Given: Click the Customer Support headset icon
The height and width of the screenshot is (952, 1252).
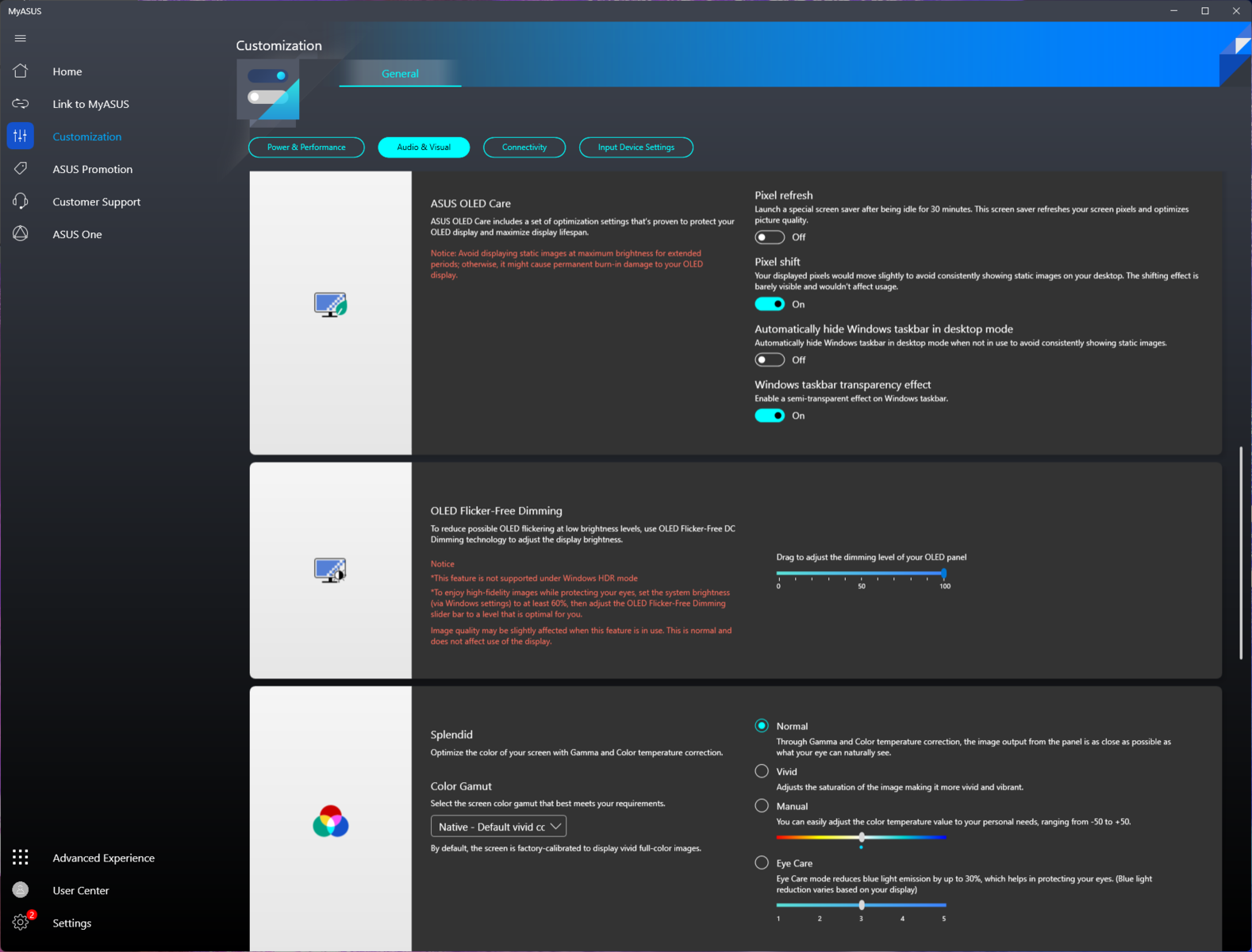Looking at the screenshot, I should (x=21, y=202).
